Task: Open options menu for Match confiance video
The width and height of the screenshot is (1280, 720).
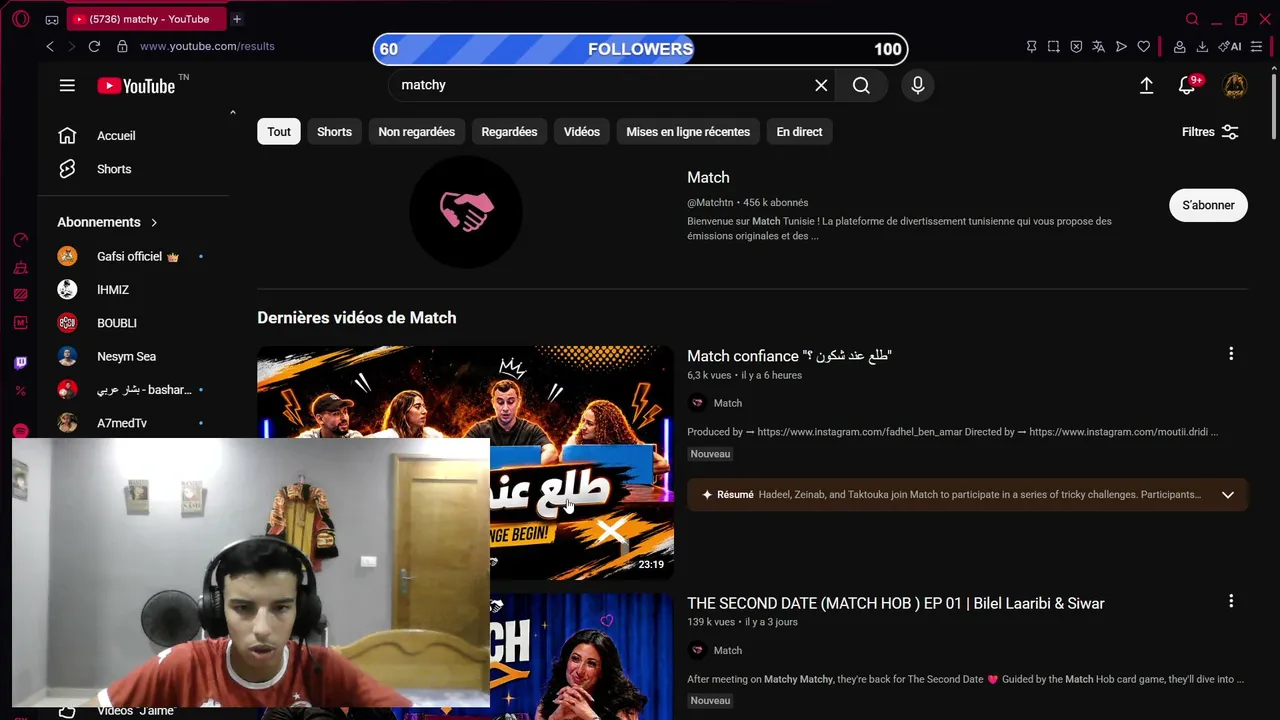Action: pyautogui.click(x=1231, y=354)
